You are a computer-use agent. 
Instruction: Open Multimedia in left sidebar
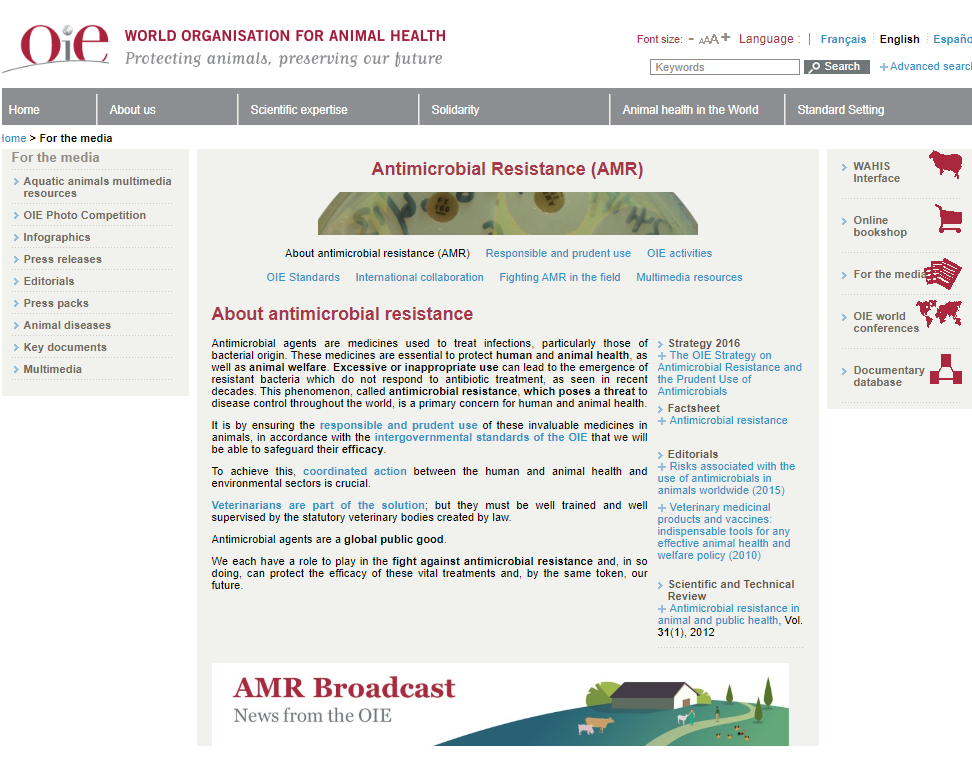point(52,370)
